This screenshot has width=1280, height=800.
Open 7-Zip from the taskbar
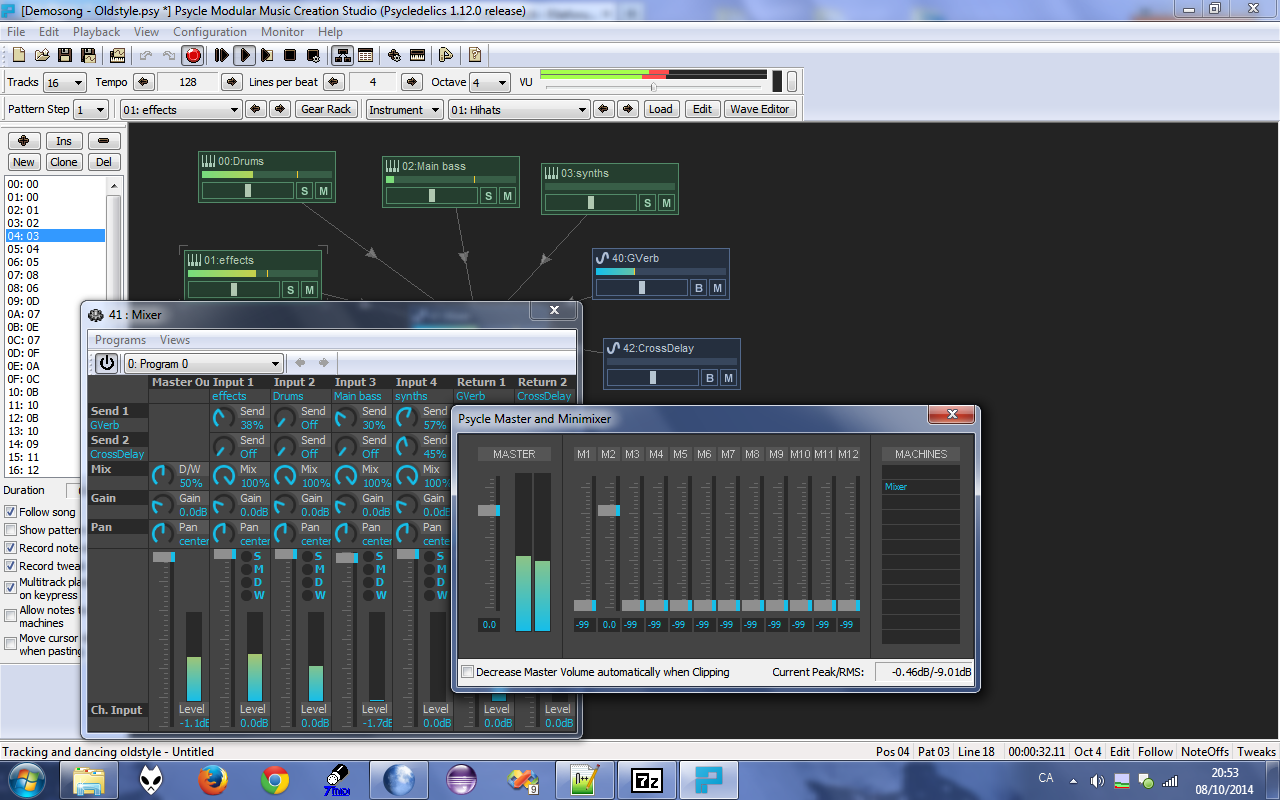pyautogui.click(x=647, y=779)
